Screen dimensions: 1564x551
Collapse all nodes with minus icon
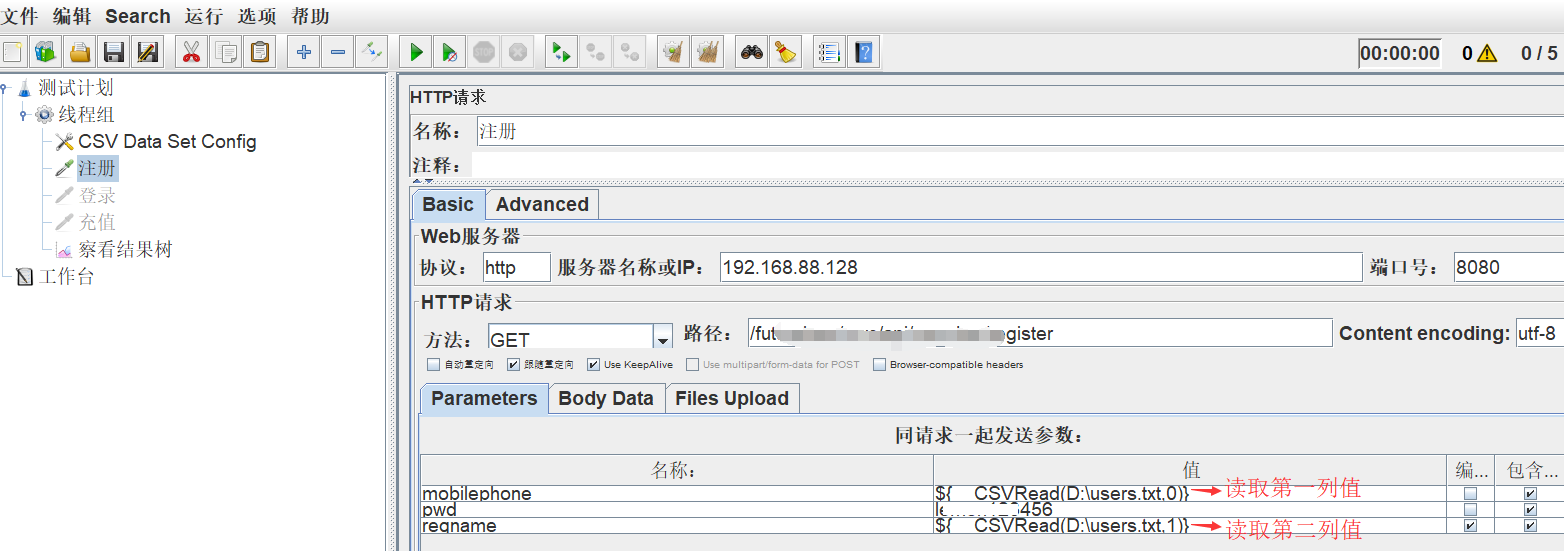pos(338,52)
